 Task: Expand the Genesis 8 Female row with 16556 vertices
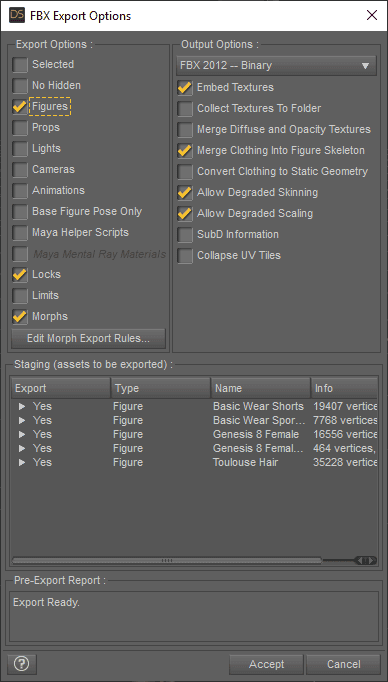click(x=22, y=435)
